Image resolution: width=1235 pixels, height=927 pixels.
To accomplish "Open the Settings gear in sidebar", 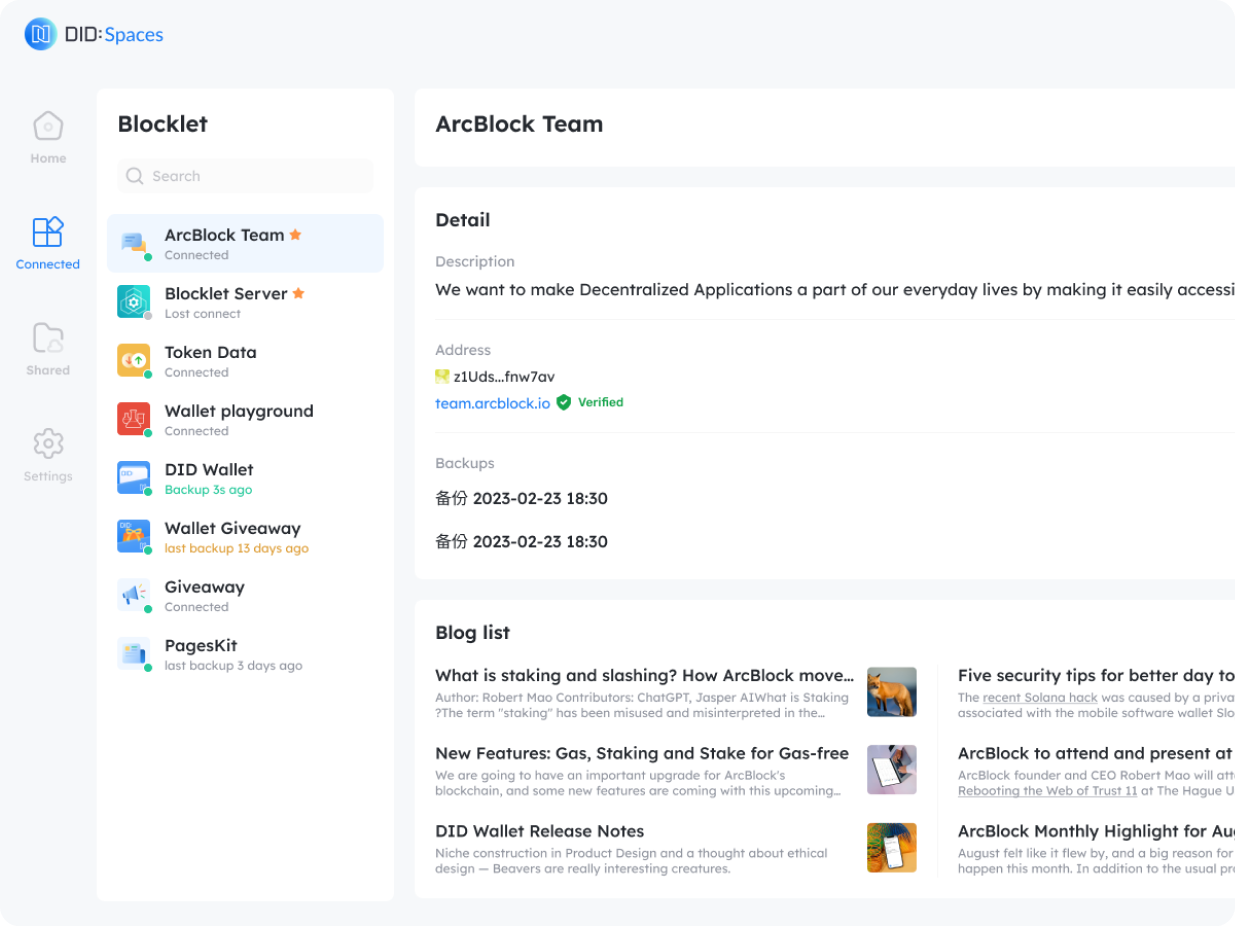I will 48,454.
